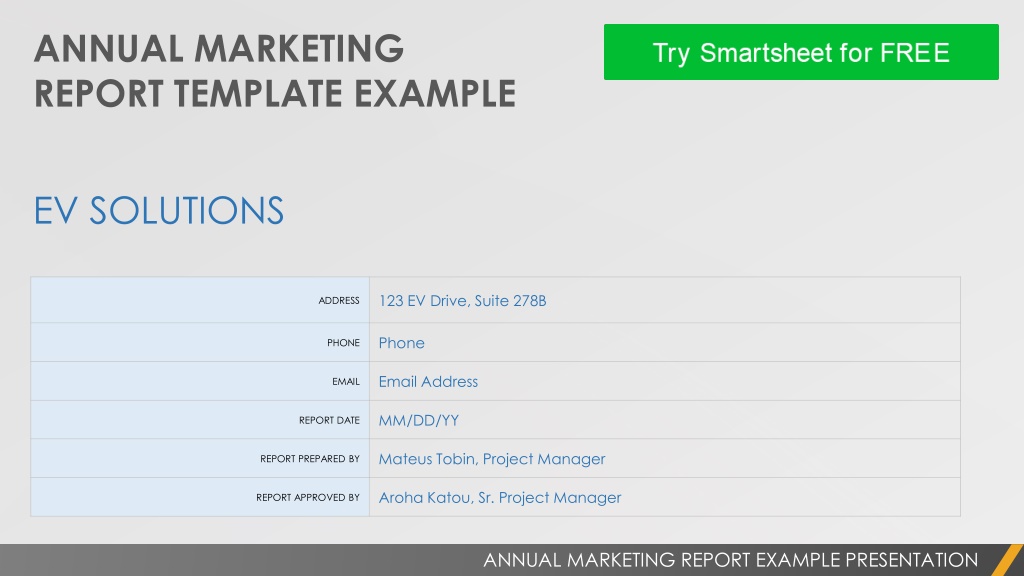This screenshot has height=576, width=1024.
Task: Select the Annual Marketing Report Template Example title
Action: [275, 71]
